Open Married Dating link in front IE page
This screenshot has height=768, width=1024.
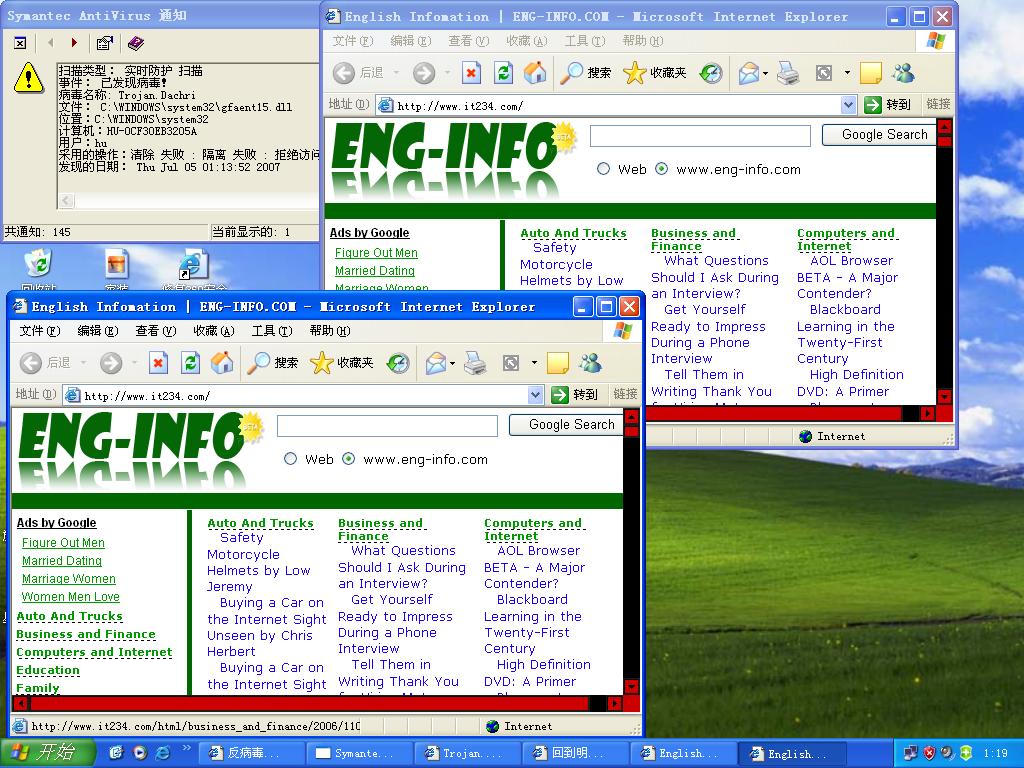point(62,561)
